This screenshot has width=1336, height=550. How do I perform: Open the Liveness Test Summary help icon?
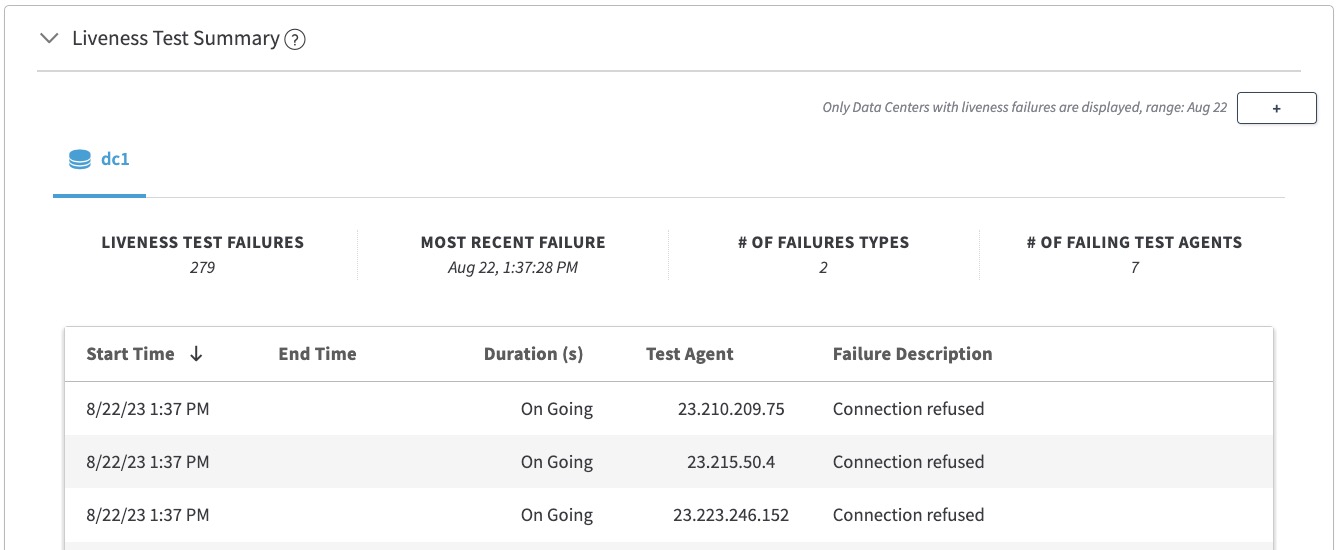[294, 40]
